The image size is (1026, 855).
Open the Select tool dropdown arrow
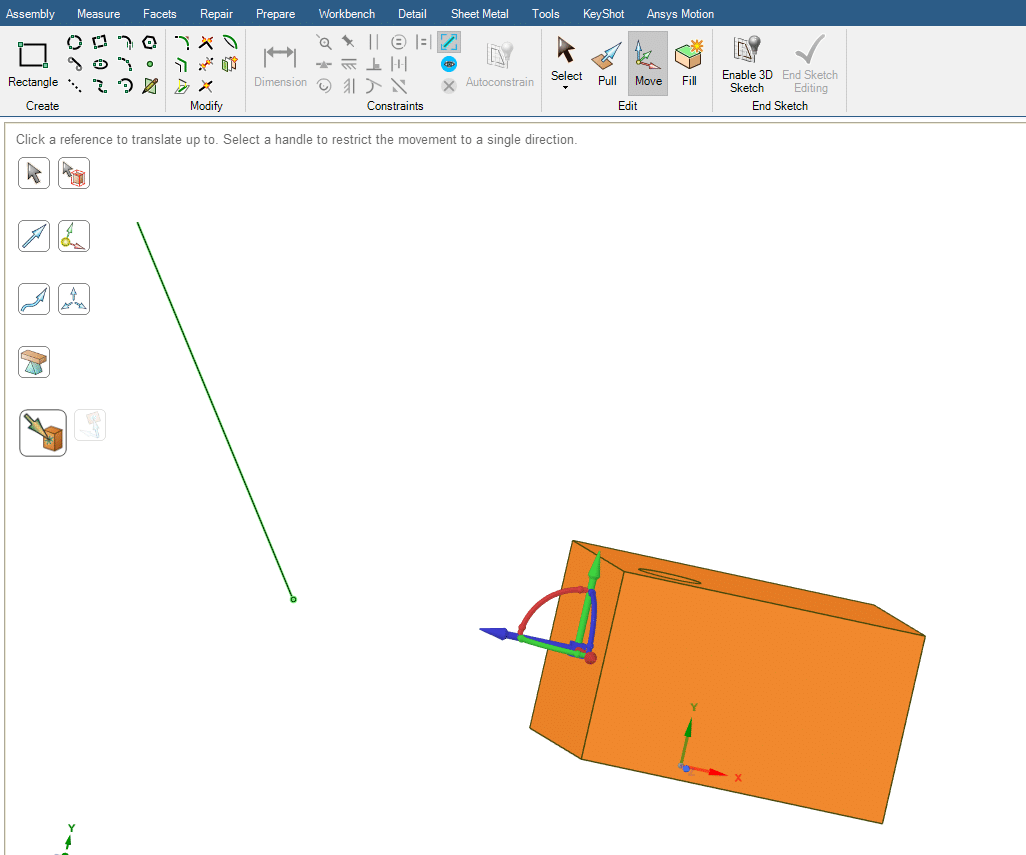[566, 88]
